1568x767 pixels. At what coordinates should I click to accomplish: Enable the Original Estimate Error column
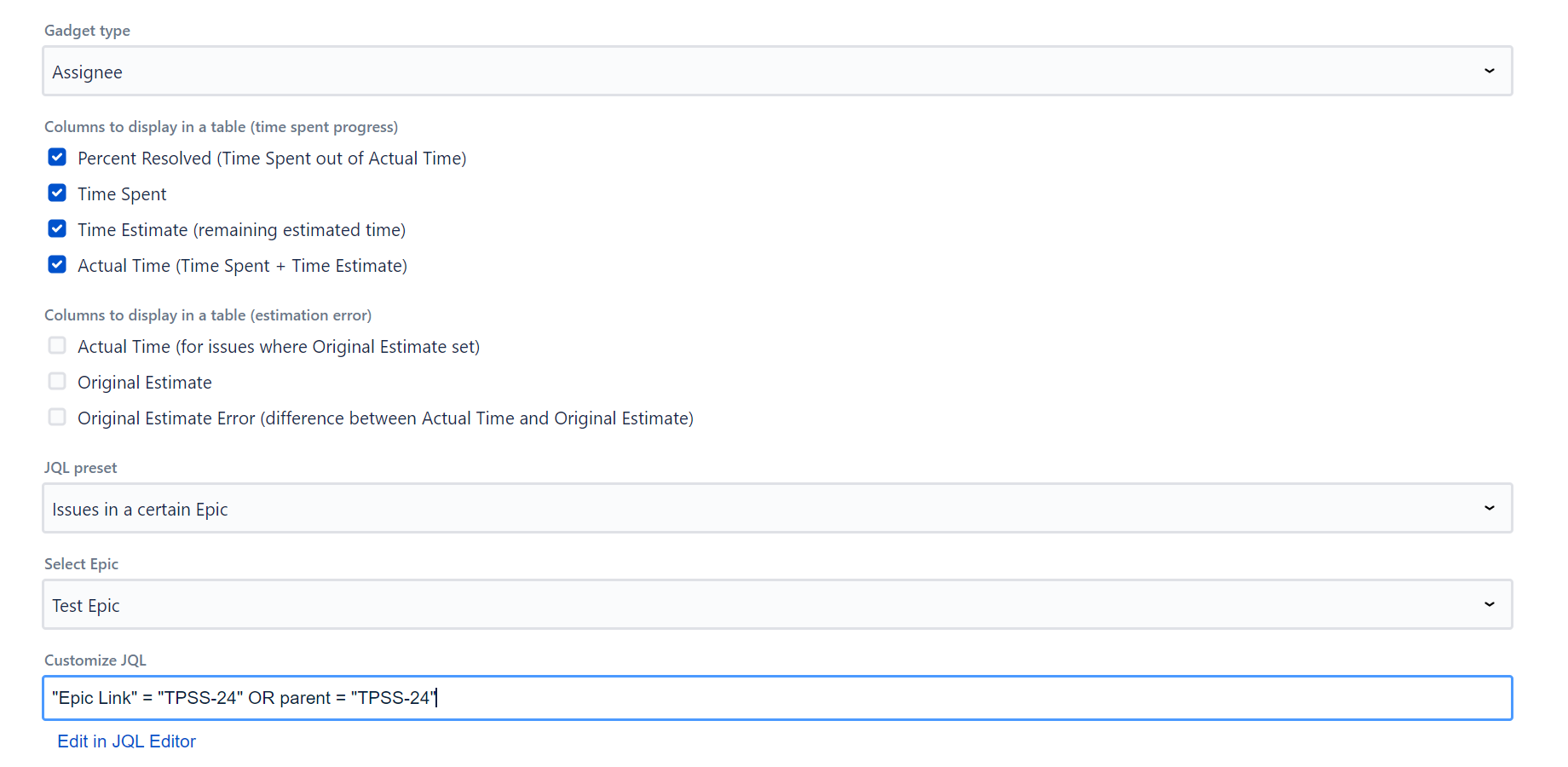click(x=56, y=417)
